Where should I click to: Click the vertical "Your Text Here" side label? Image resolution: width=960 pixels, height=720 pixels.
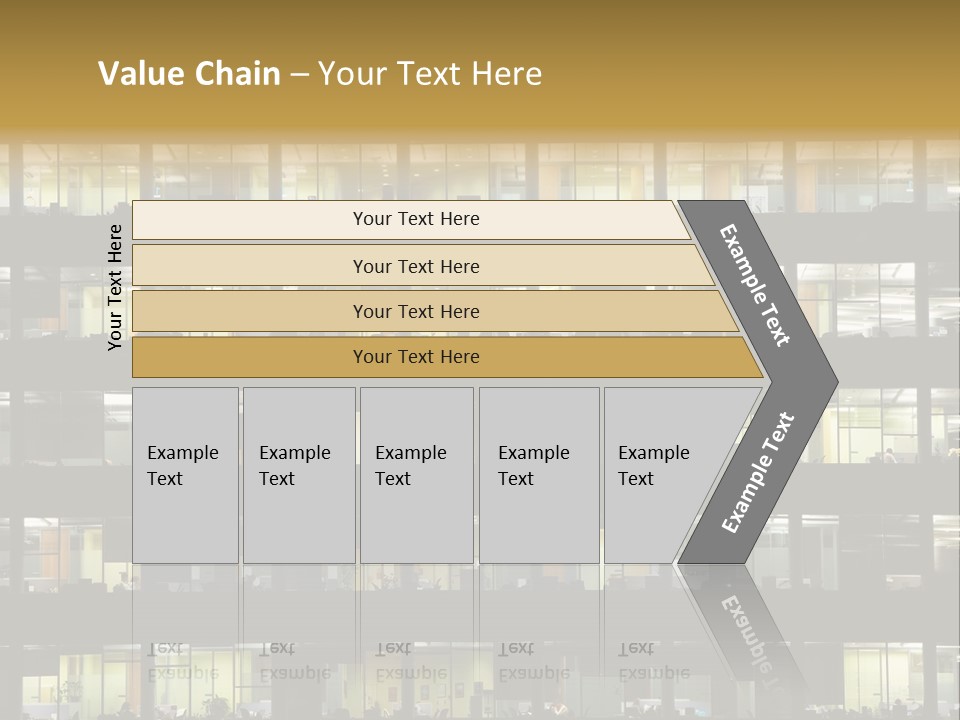[115, 287]
